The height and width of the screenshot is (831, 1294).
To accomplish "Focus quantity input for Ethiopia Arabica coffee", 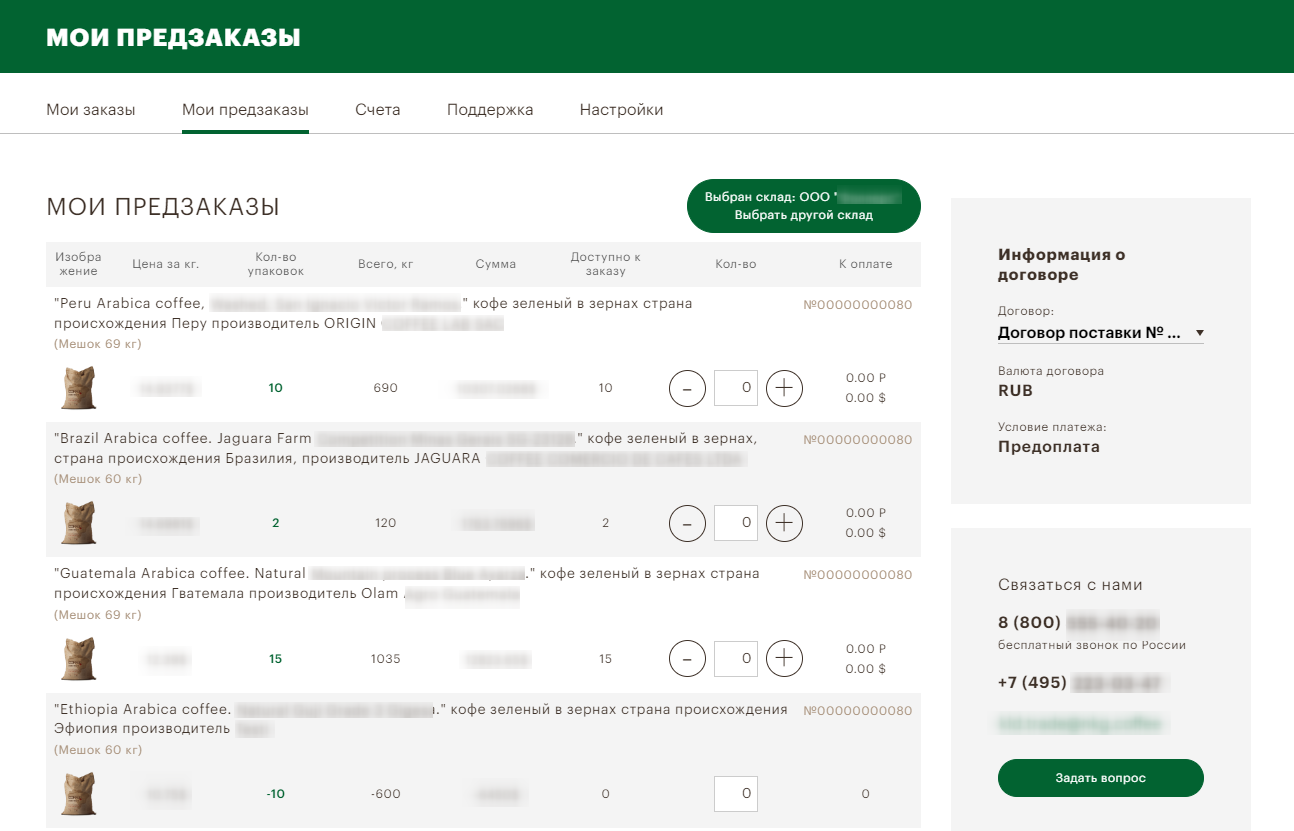I will click(735, 794).
